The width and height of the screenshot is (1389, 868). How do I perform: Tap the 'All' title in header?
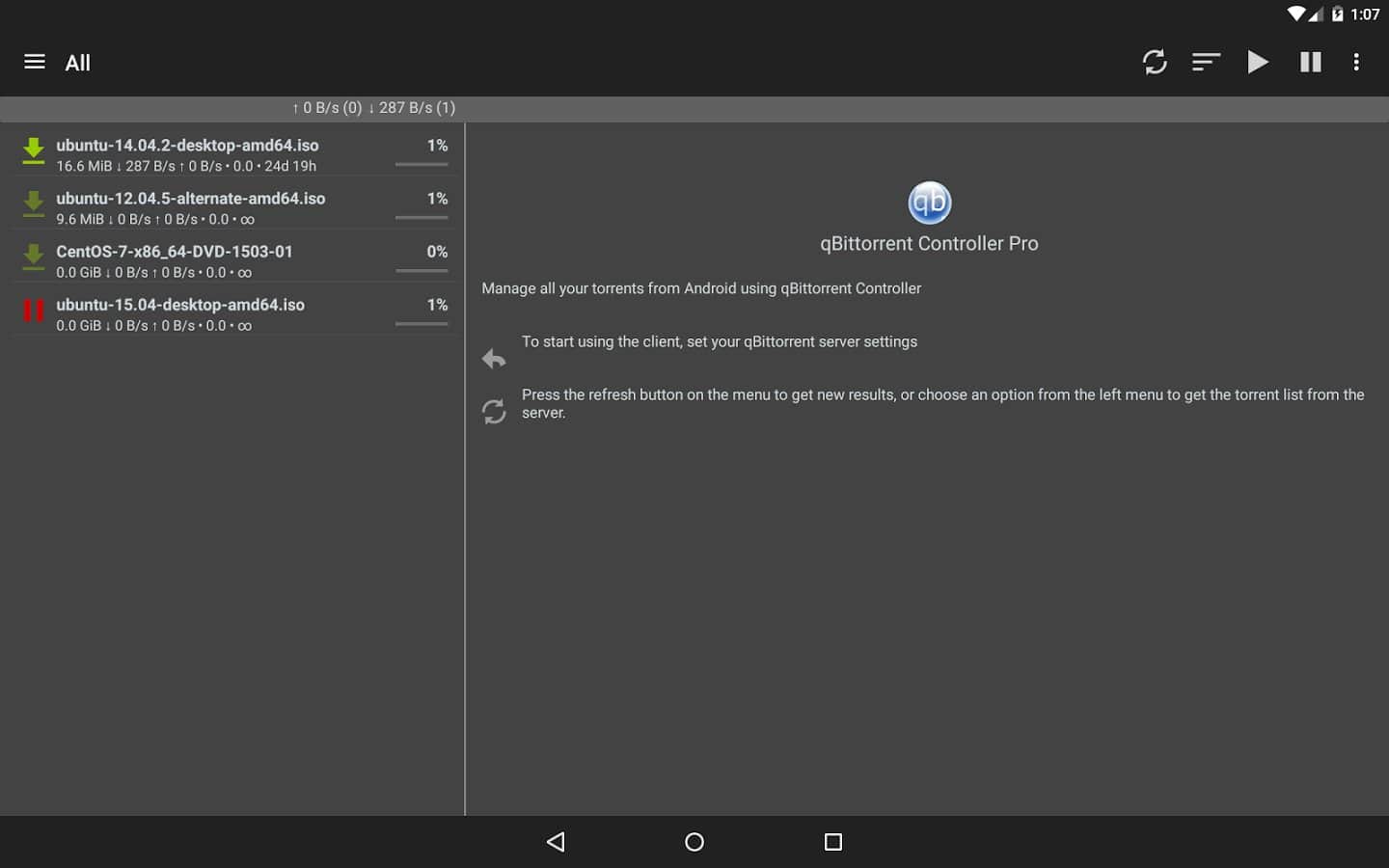[77, 63]
